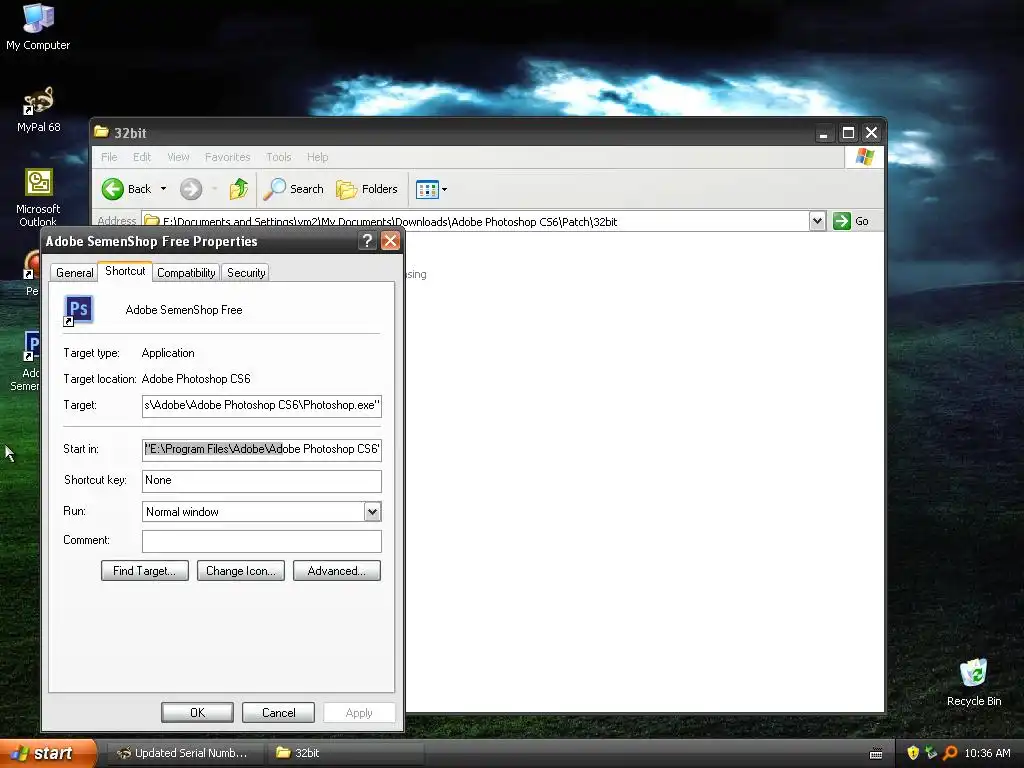Viewport: 1024px width, 768px height.
Task: Switch to Updated Serial Numb taskbar item
Action: [184, 753]
